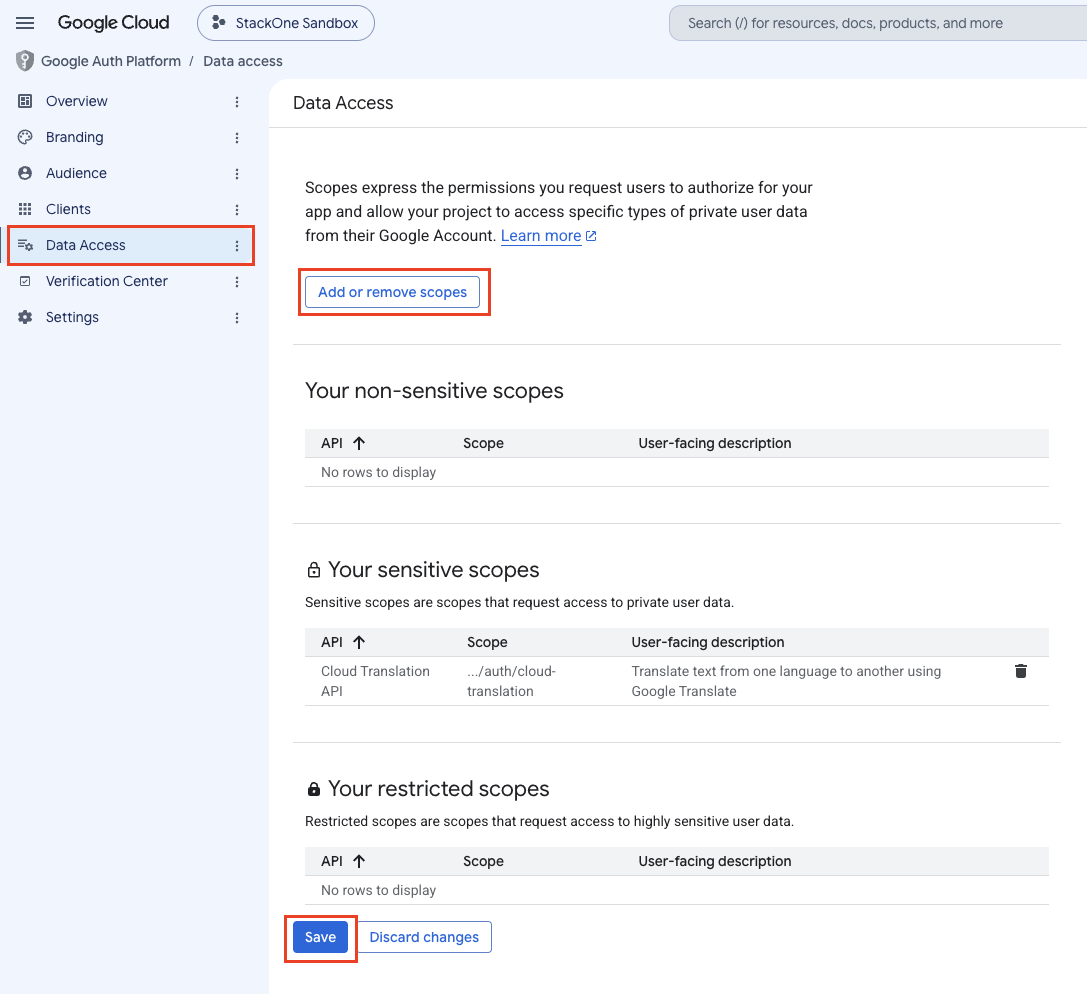Viewport: 1087px width, 994px height.
Task: Click the Branding palette icon
Action: pyautogui.click(x=25, y=137)
